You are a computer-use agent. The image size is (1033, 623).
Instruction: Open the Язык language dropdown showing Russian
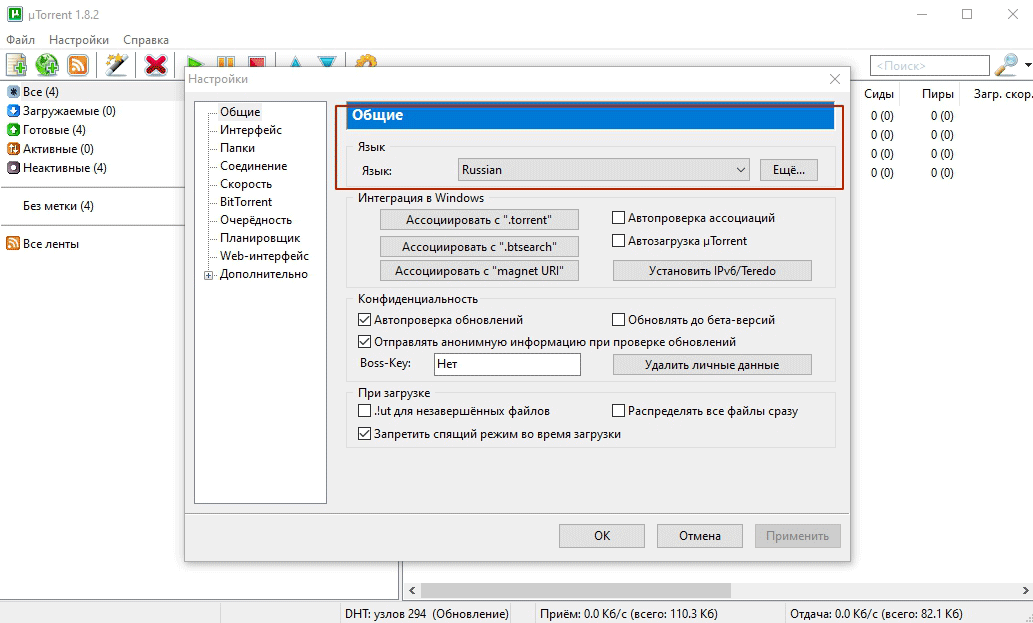(x=603, y=170)
